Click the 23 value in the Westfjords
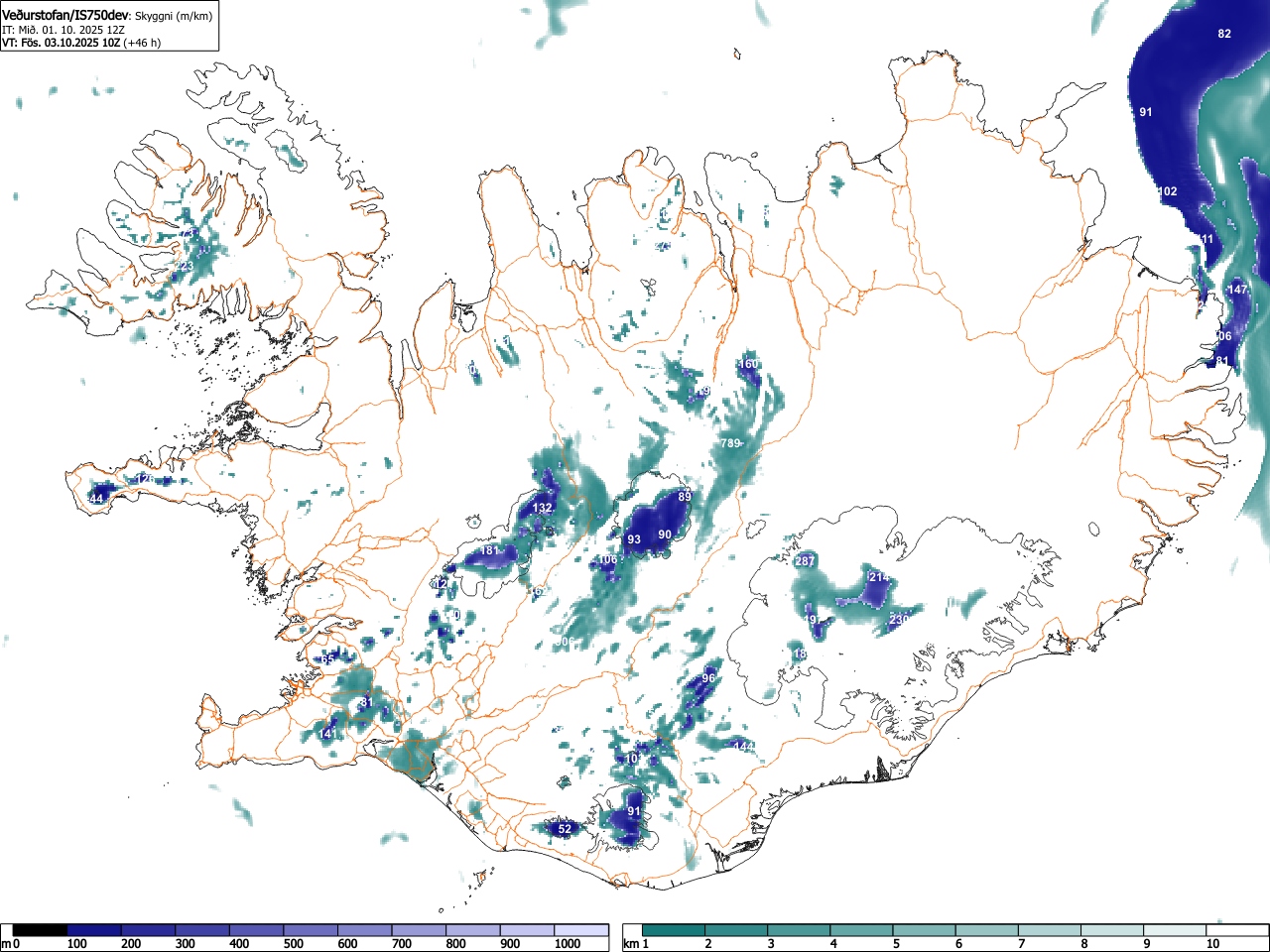Viewport: 1270px width, 952px height. (186, 267)
